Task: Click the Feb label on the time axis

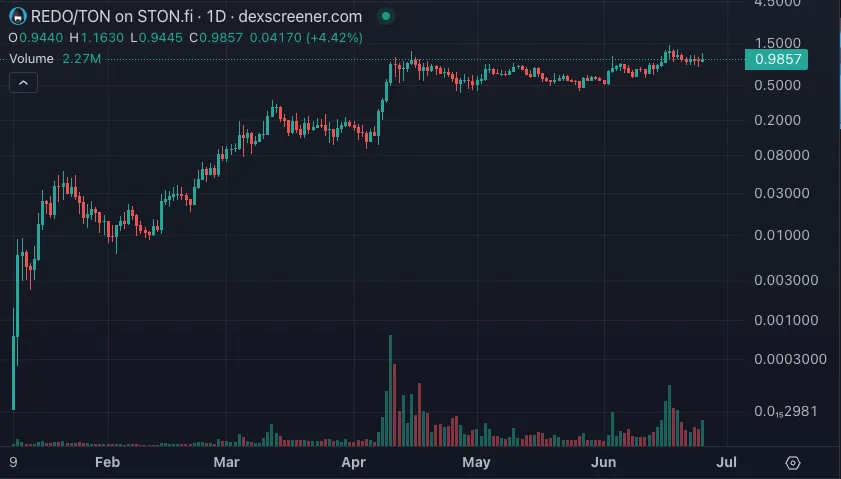Action: (106, 463)
